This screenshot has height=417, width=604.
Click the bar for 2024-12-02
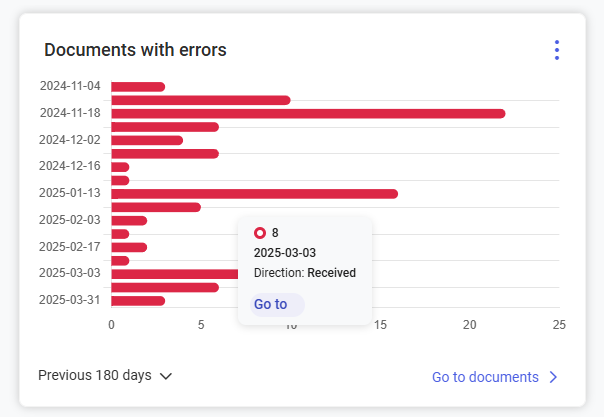click(147, 140)
